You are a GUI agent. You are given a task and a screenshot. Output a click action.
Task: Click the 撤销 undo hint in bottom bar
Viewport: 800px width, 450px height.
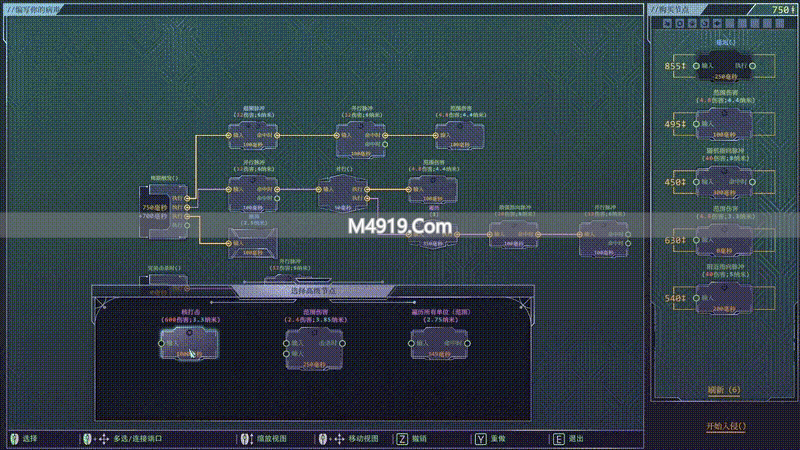point(414,438)
